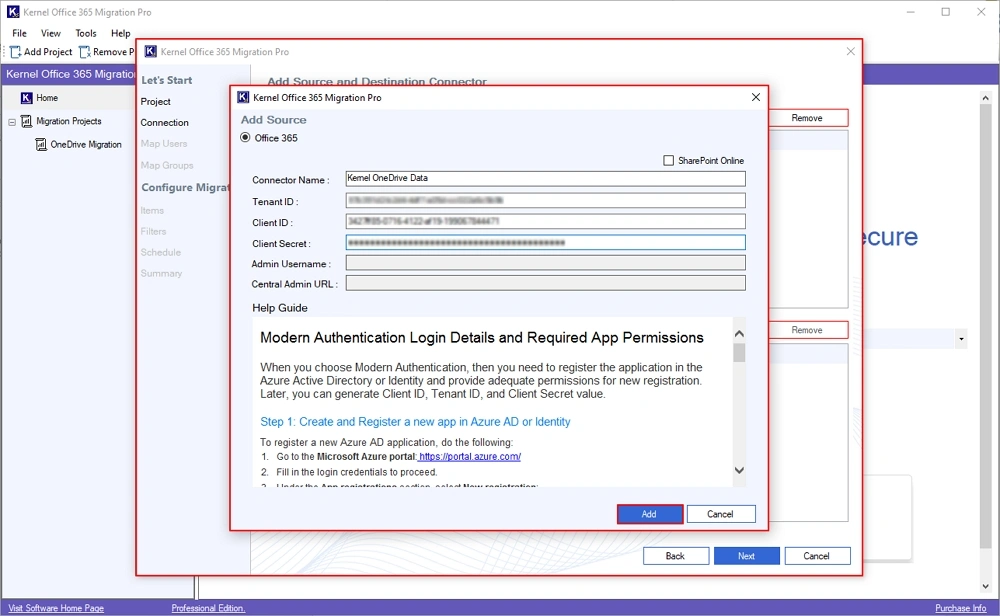Viewport: 1000px width, 616px height.
Task: Click the Central Admin URL field
Action: [x=545, y=283]
